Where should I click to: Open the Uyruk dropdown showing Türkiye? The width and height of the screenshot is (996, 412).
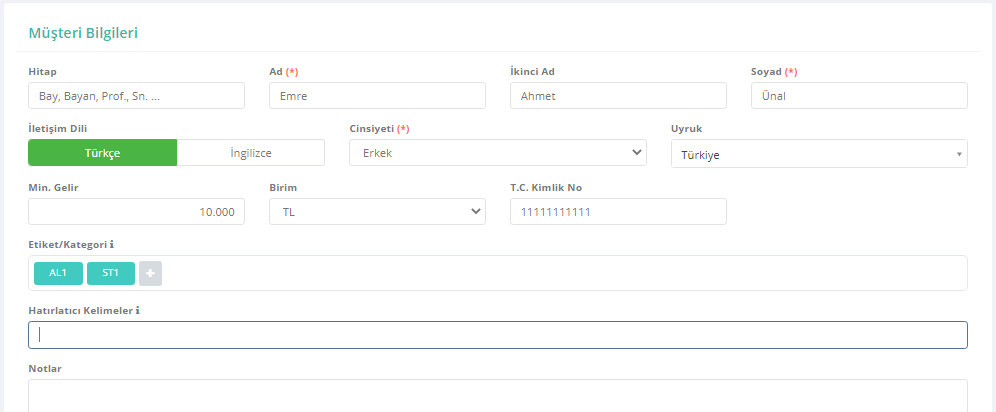[x=819, y=154]
